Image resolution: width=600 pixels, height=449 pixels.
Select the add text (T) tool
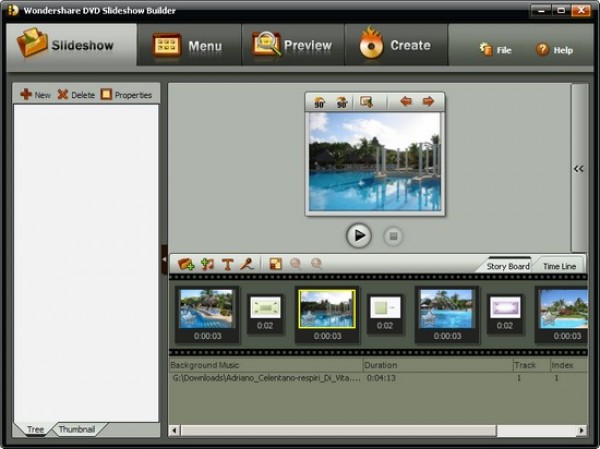[x=227, y=264]
